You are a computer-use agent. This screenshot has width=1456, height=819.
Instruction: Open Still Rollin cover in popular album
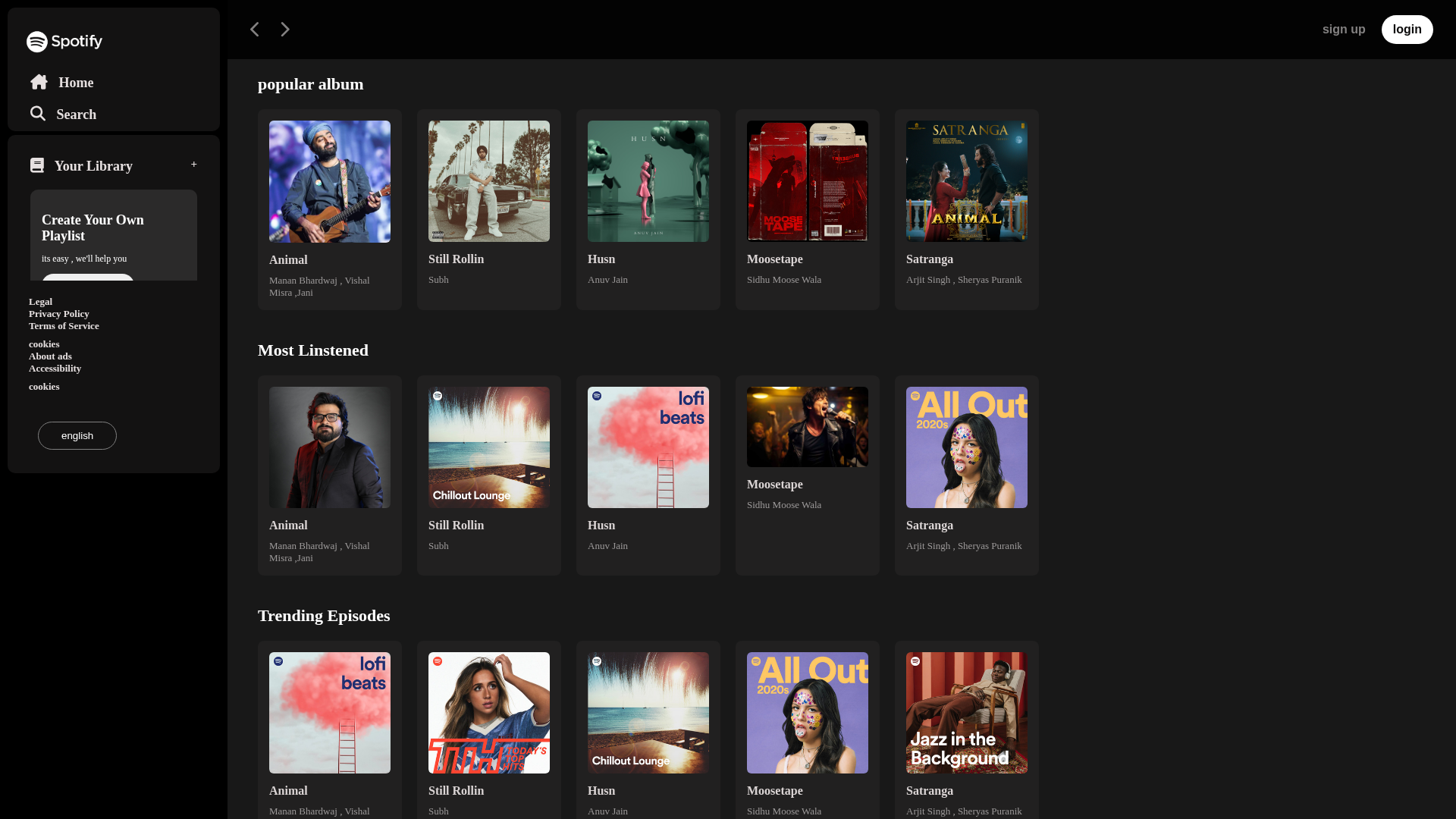coord(489,181)
